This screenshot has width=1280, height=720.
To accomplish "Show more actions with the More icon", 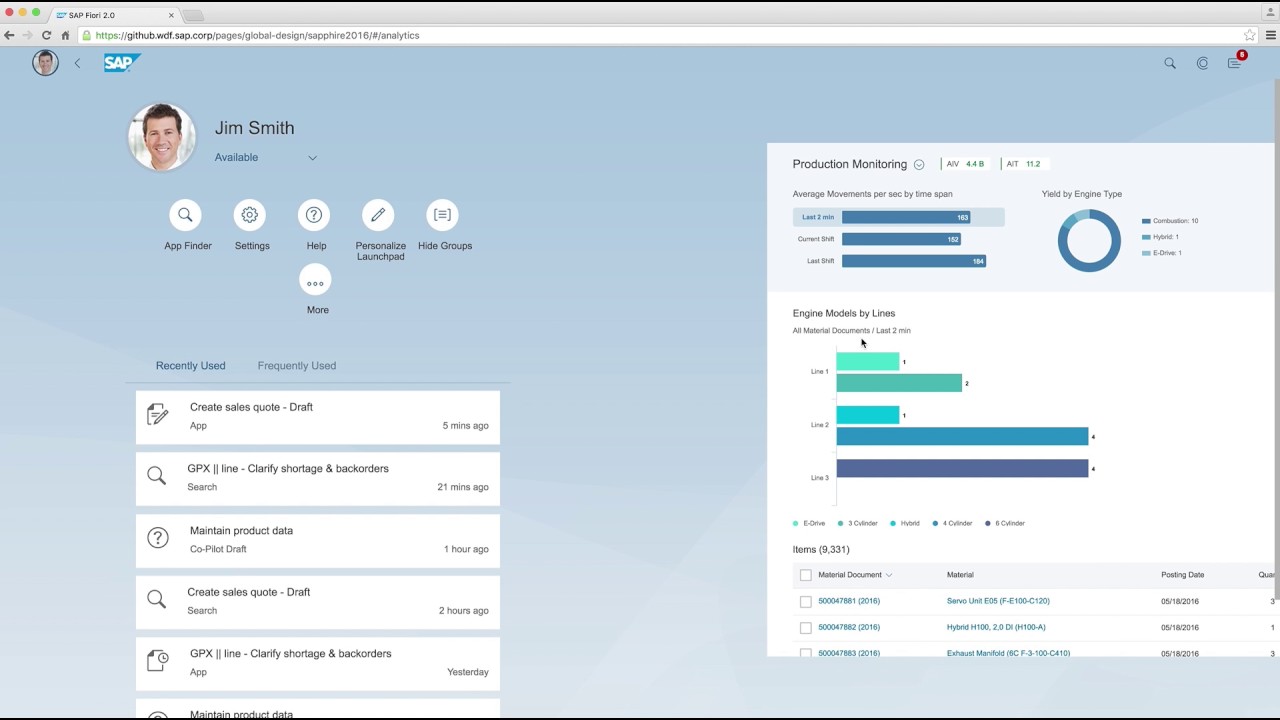I will click(x=315, y=282).
